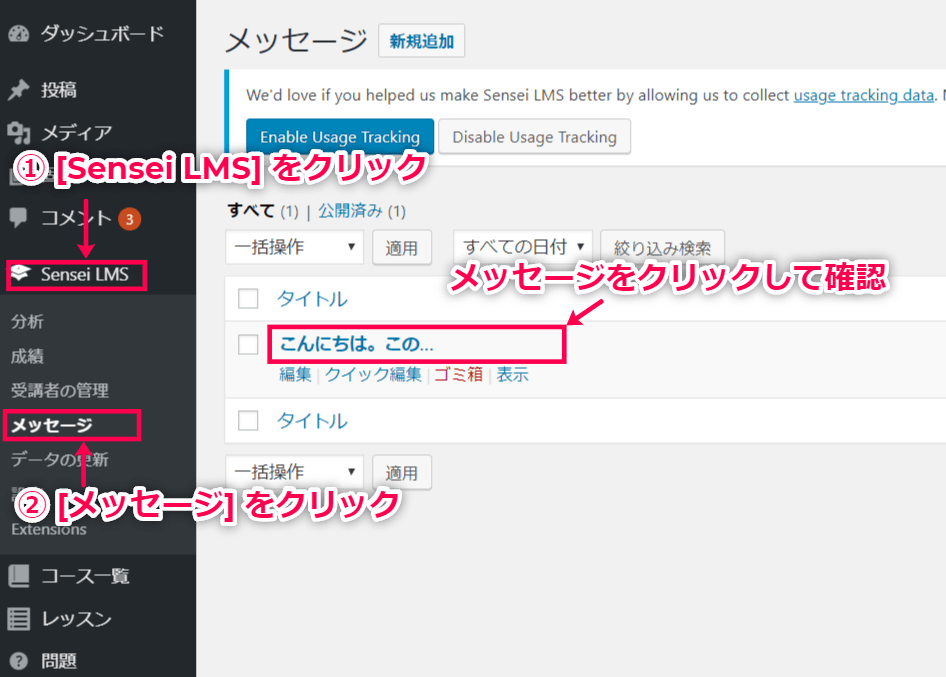Click the top 適用 button
946x677 pixels.
(x=402, y=247)
